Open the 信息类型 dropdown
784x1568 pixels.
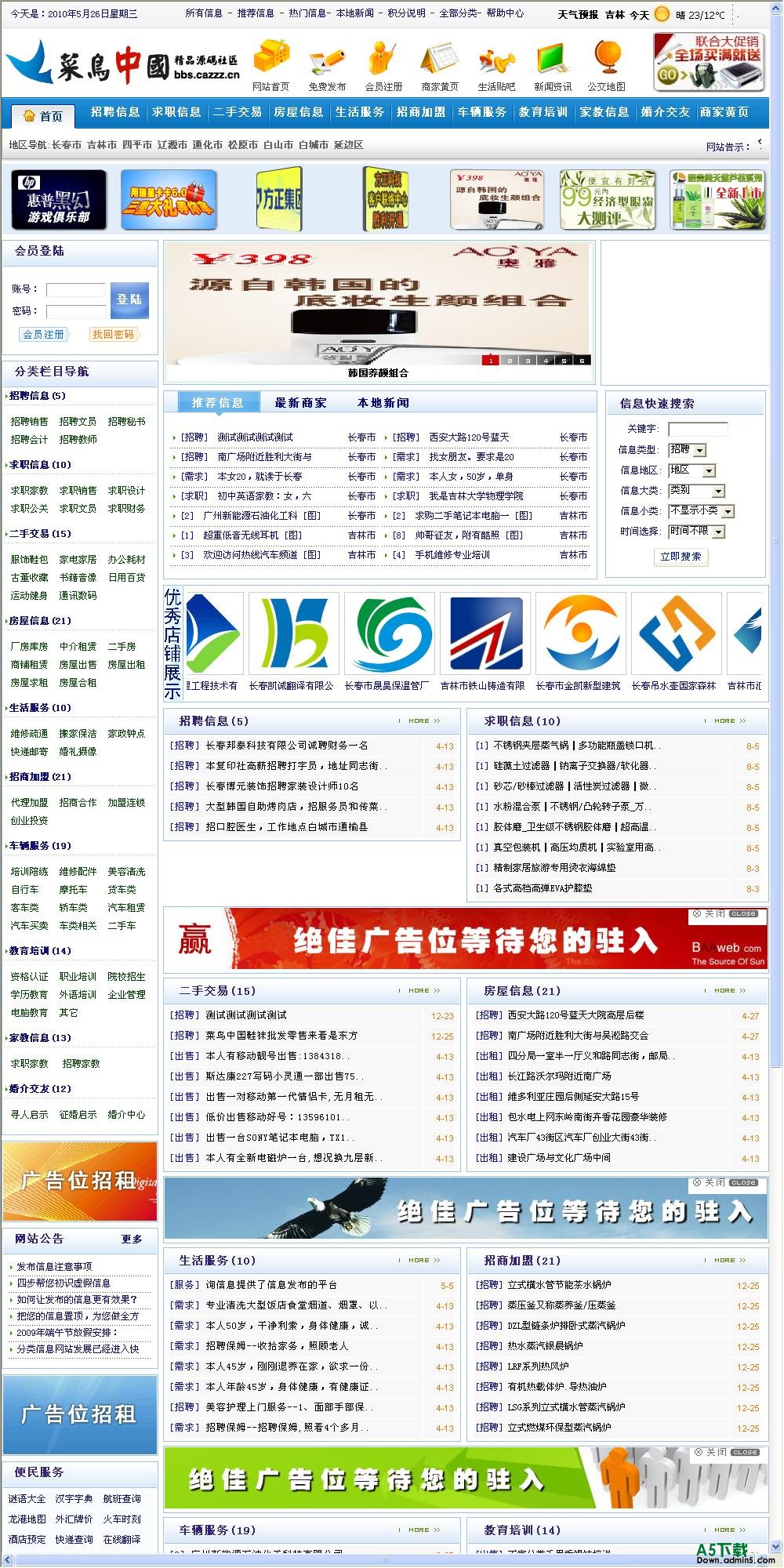(x=688, y=450)
